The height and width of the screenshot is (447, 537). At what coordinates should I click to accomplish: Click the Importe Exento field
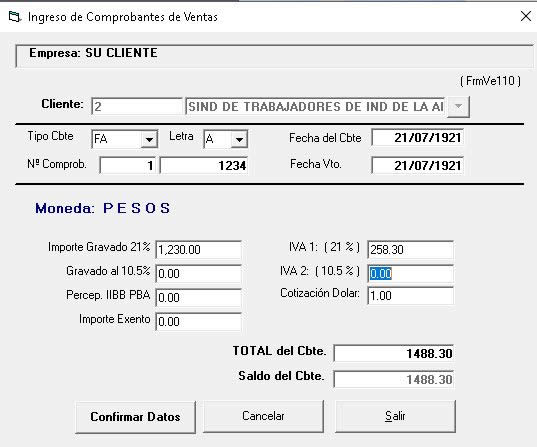coord(198,322)
